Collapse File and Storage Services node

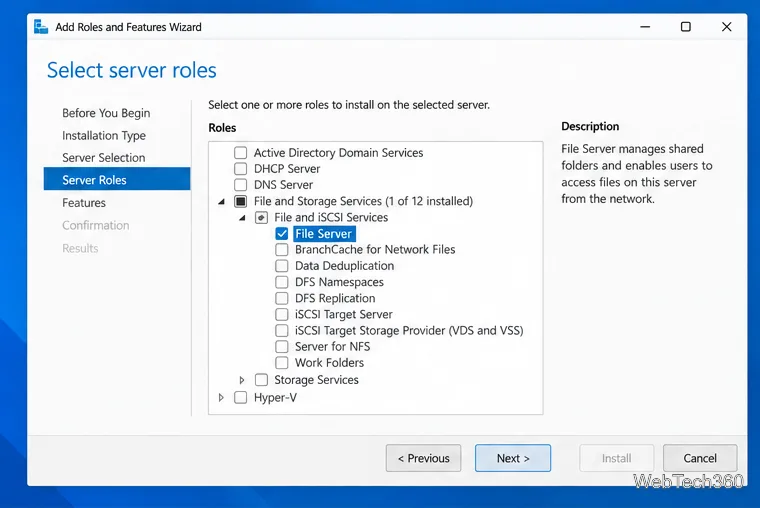[x=222, y=202]
